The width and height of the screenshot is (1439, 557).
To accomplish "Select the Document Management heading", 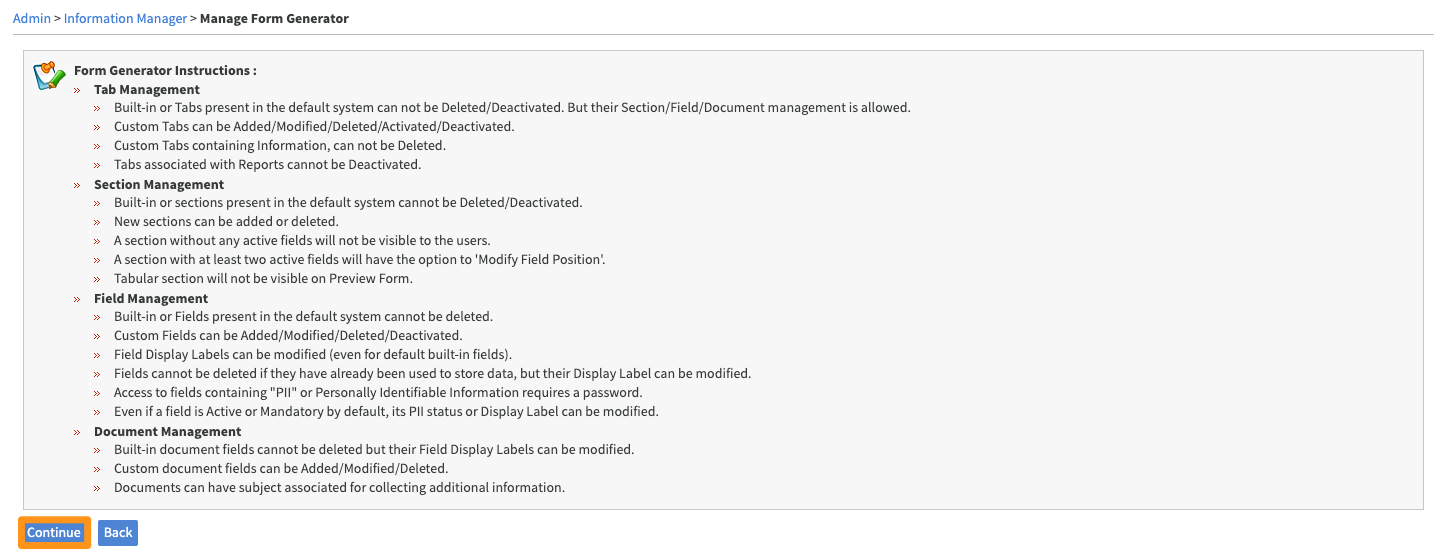I will tap(168, 431).
